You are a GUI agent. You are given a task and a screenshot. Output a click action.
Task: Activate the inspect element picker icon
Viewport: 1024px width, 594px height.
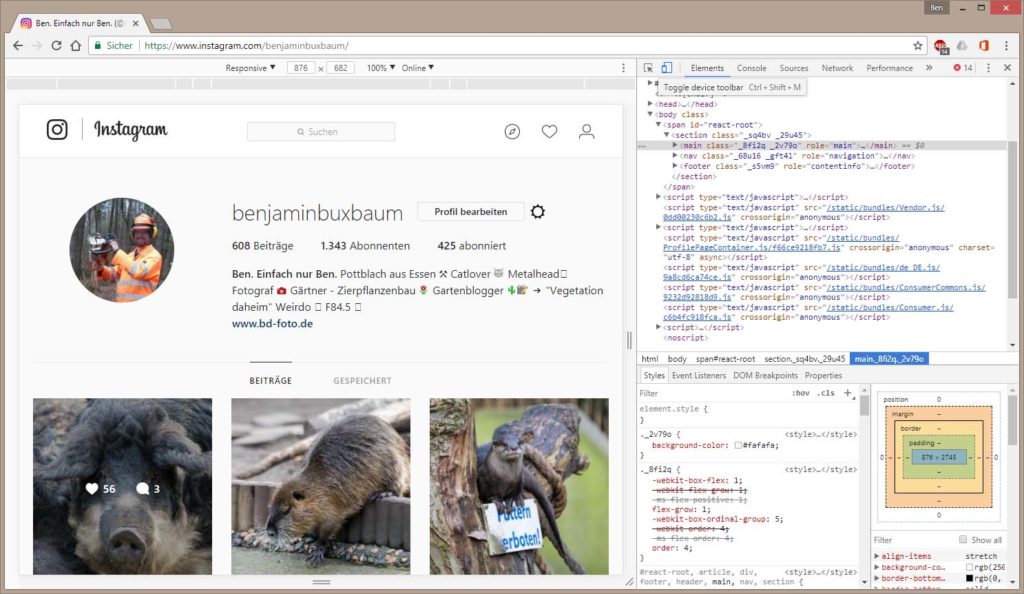click(x=648, y=68)
